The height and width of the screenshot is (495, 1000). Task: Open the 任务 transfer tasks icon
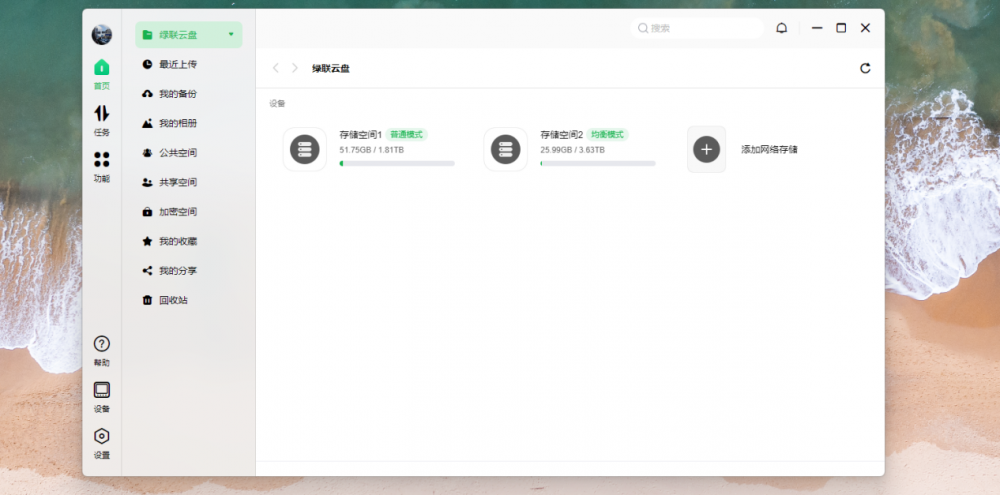pyautogui.click(x=101, y=114)
